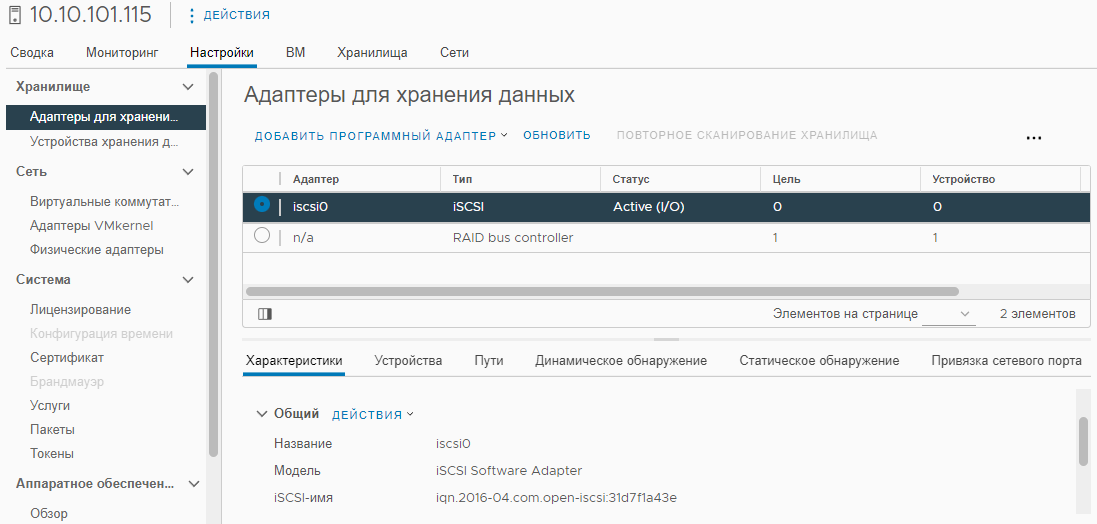This screenshot has width=1097, height=524.
Task: Collapse the Хранилище section
Action: [x=187, y=87]
